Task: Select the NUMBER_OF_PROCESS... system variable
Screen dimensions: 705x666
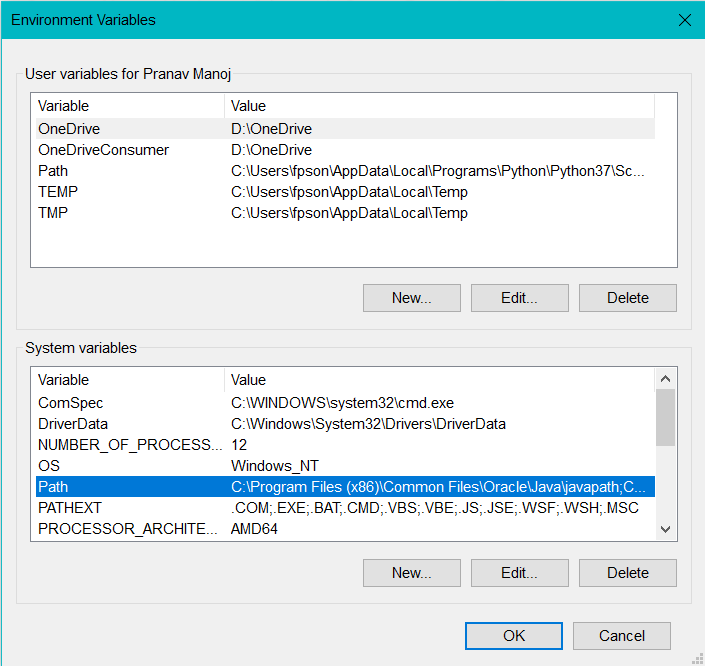Action: pyautogui.click(x=345, y=445)
